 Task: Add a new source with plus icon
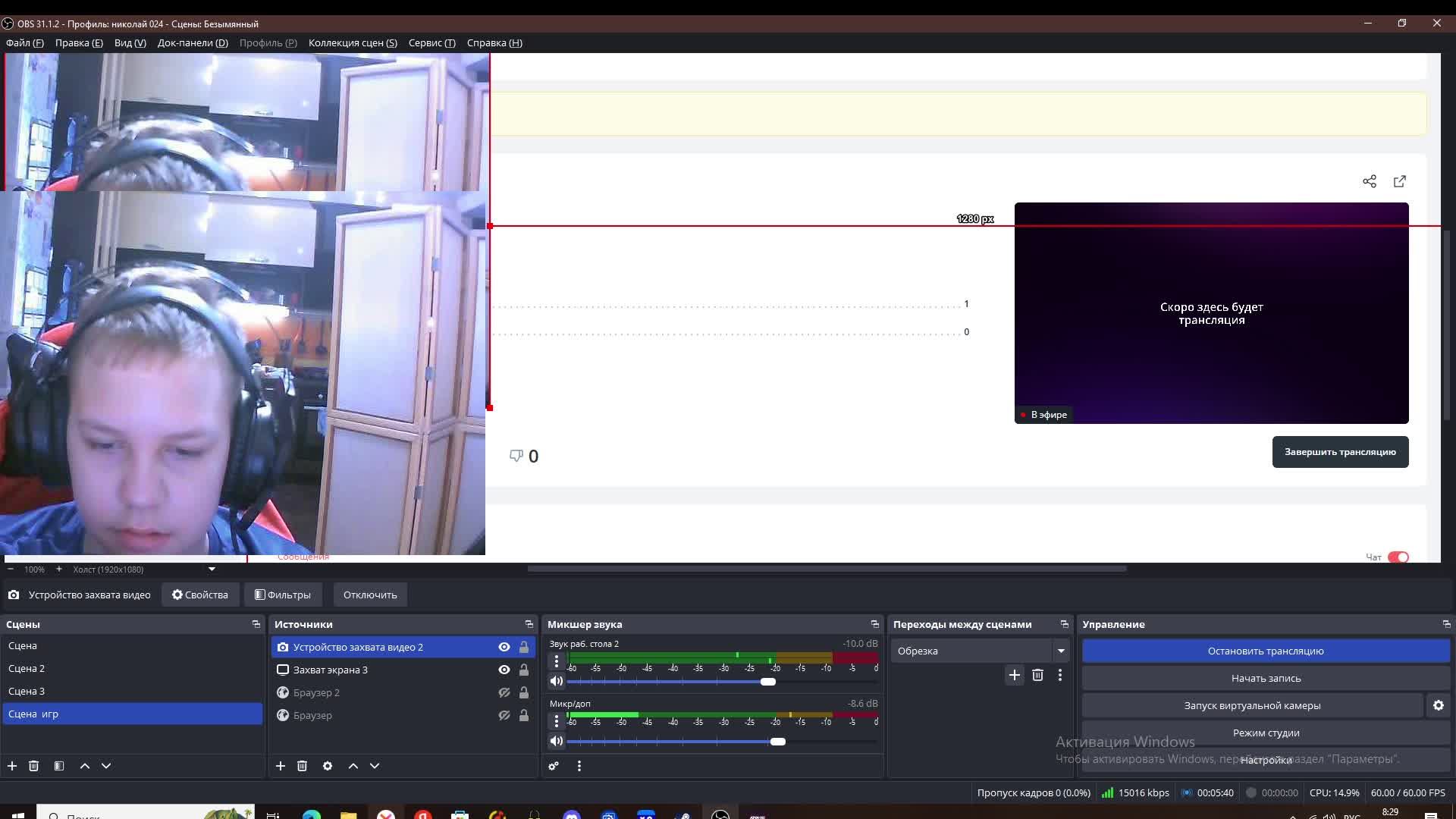[x=281, y=766]
